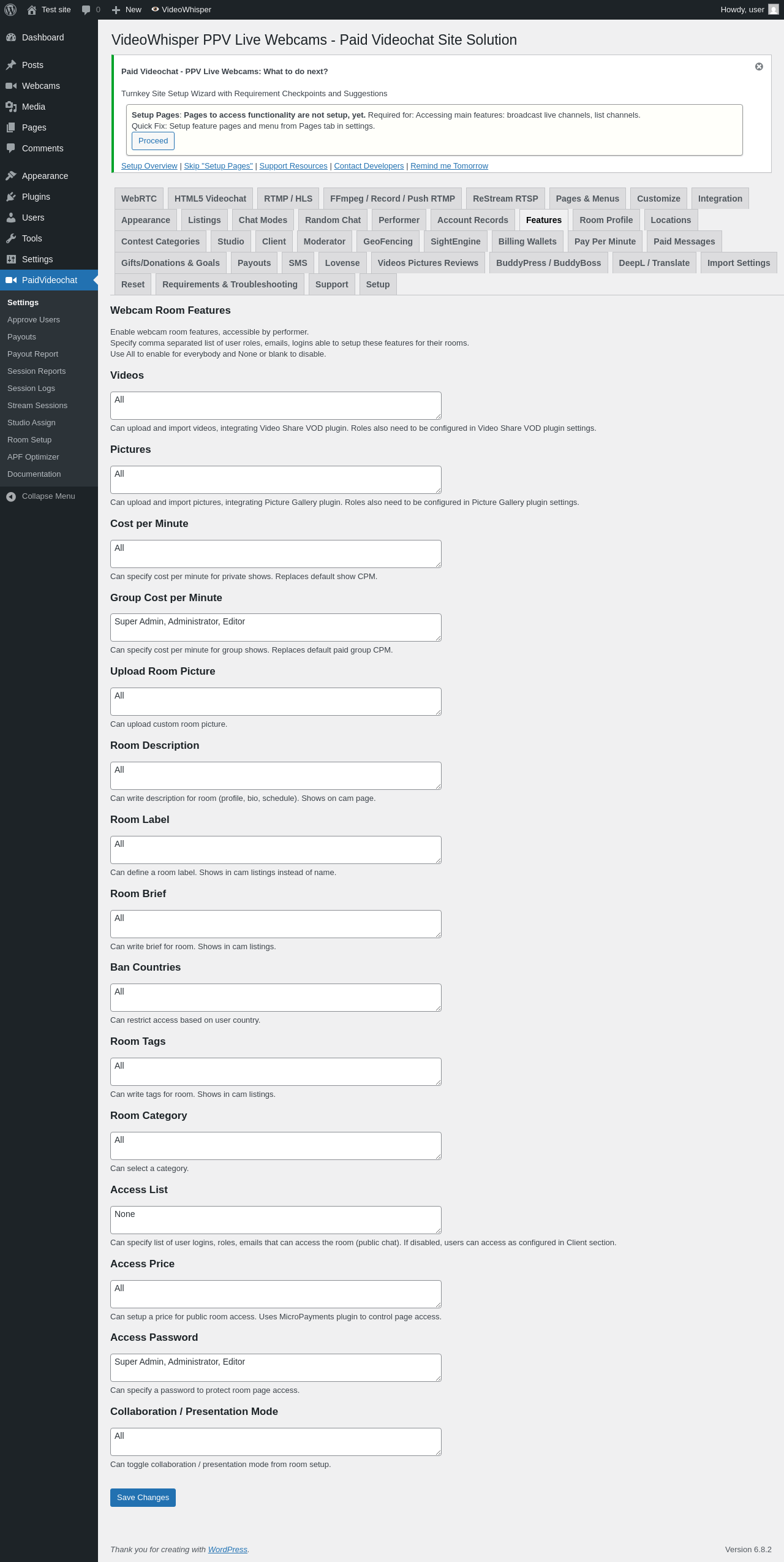Click the Room Description field

276,776
